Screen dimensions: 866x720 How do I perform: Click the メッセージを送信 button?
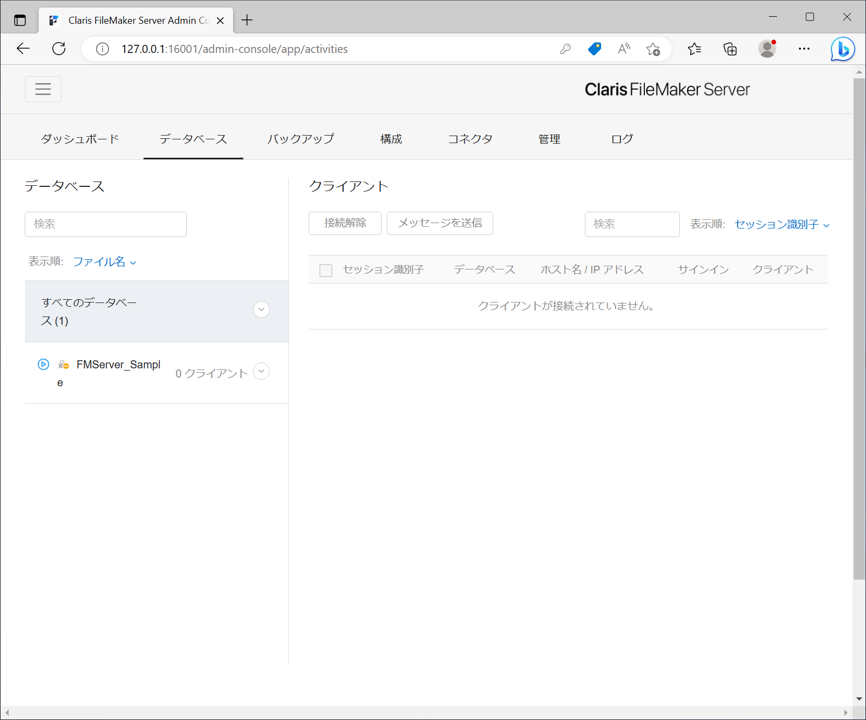pos(440,223)
